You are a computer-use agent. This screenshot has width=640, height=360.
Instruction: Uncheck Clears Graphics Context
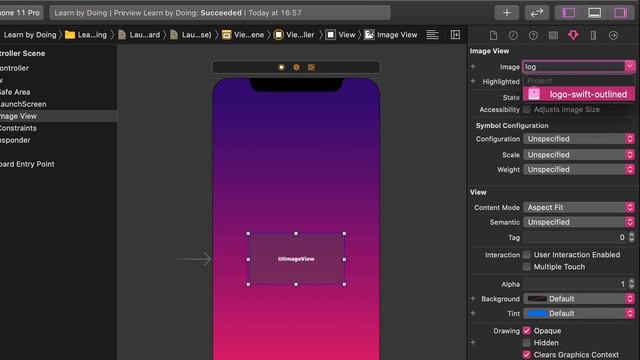click(527, 354)
